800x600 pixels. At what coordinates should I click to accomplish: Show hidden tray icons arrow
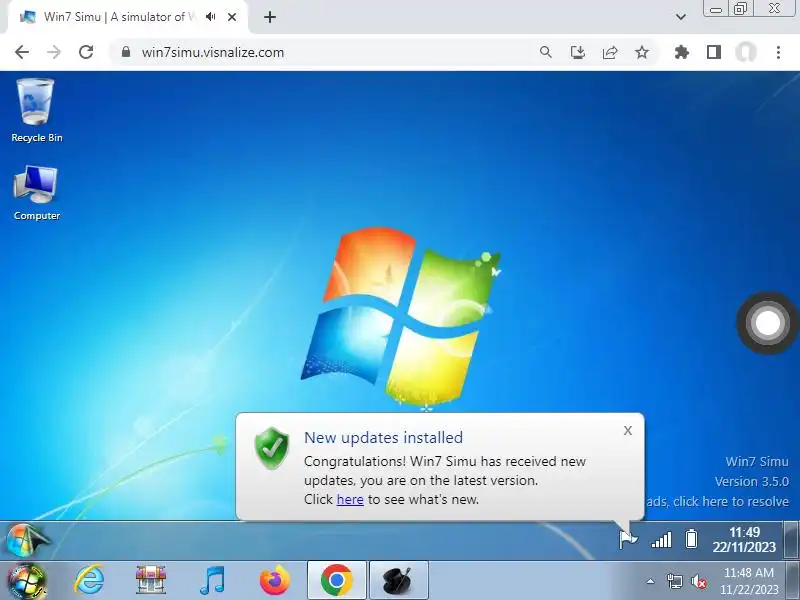click(x=651, y=581)
